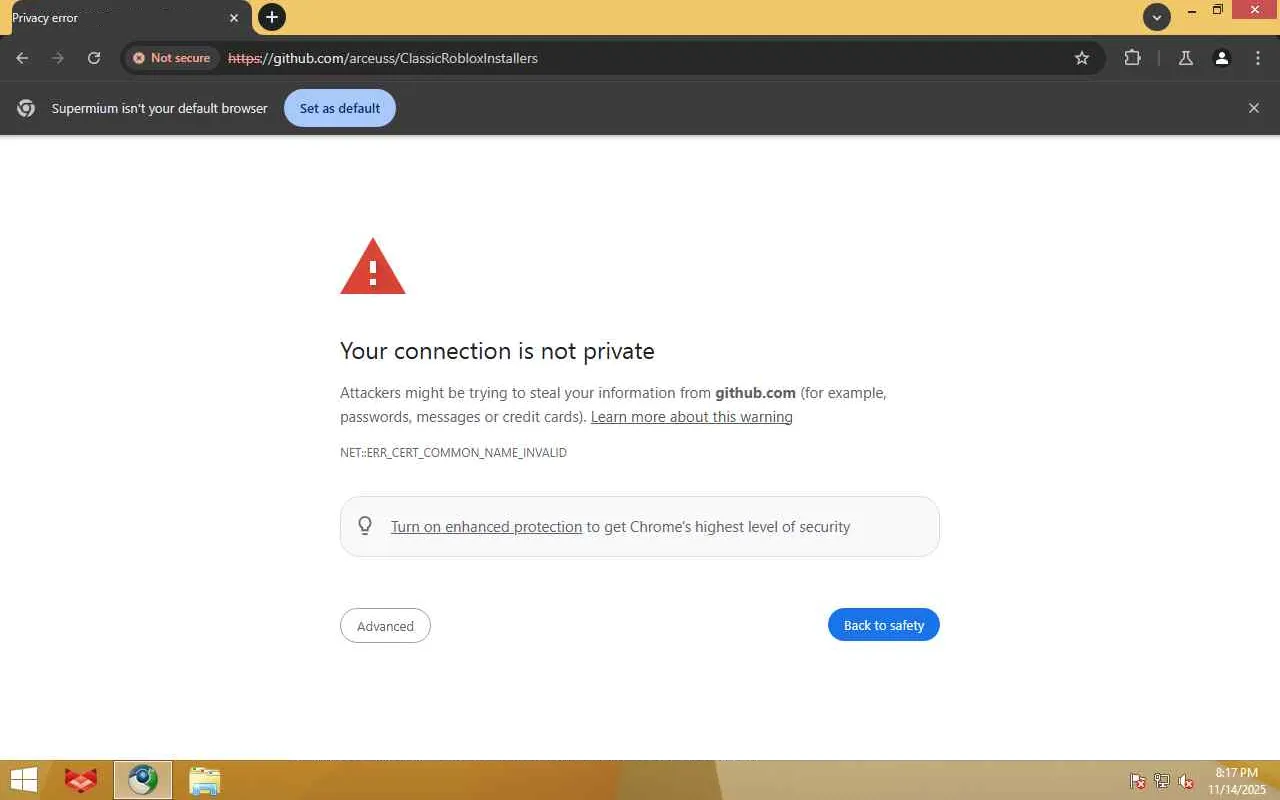Click the muted volume tray icon
The image size is (1280, 800).
[1186, 781]
